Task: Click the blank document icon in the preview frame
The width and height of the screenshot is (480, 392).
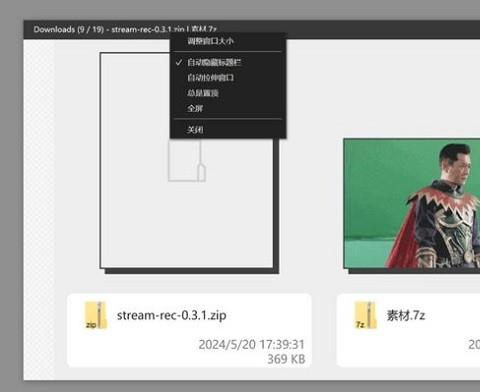Action: (x=187, y=161)
